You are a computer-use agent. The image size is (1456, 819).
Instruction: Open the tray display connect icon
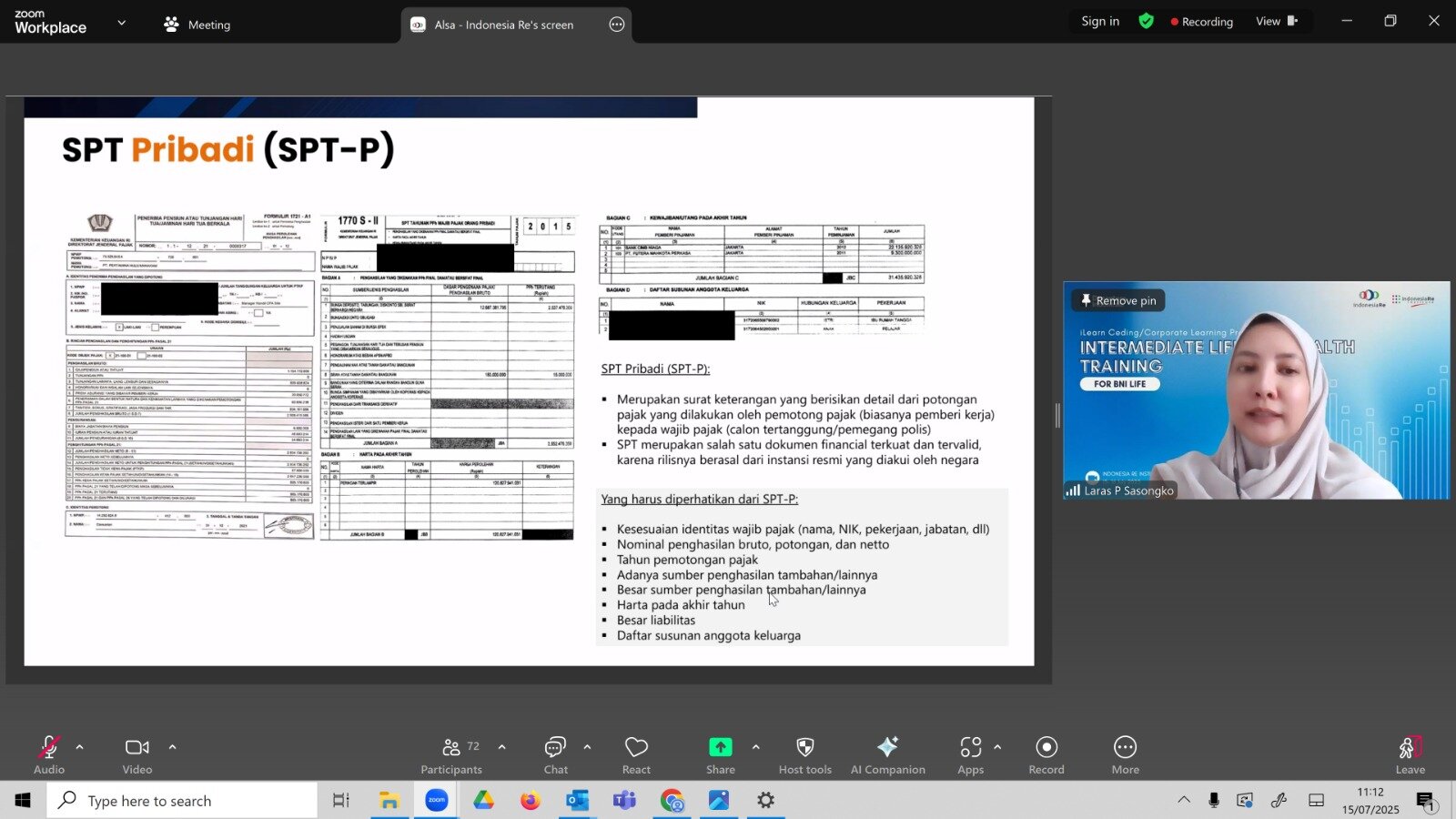tap(1245, 800)
